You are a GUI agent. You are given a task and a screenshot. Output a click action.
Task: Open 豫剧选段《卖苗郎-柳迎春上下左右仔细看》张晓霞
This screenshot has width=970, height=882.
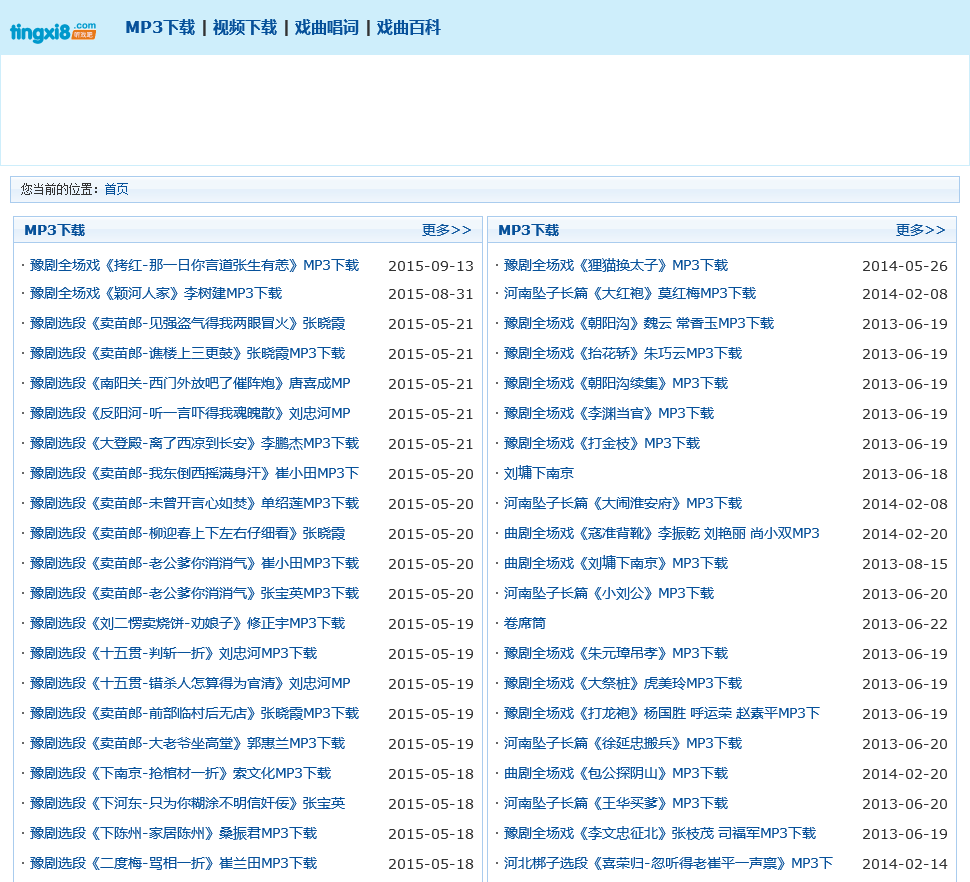click(187, 533)
